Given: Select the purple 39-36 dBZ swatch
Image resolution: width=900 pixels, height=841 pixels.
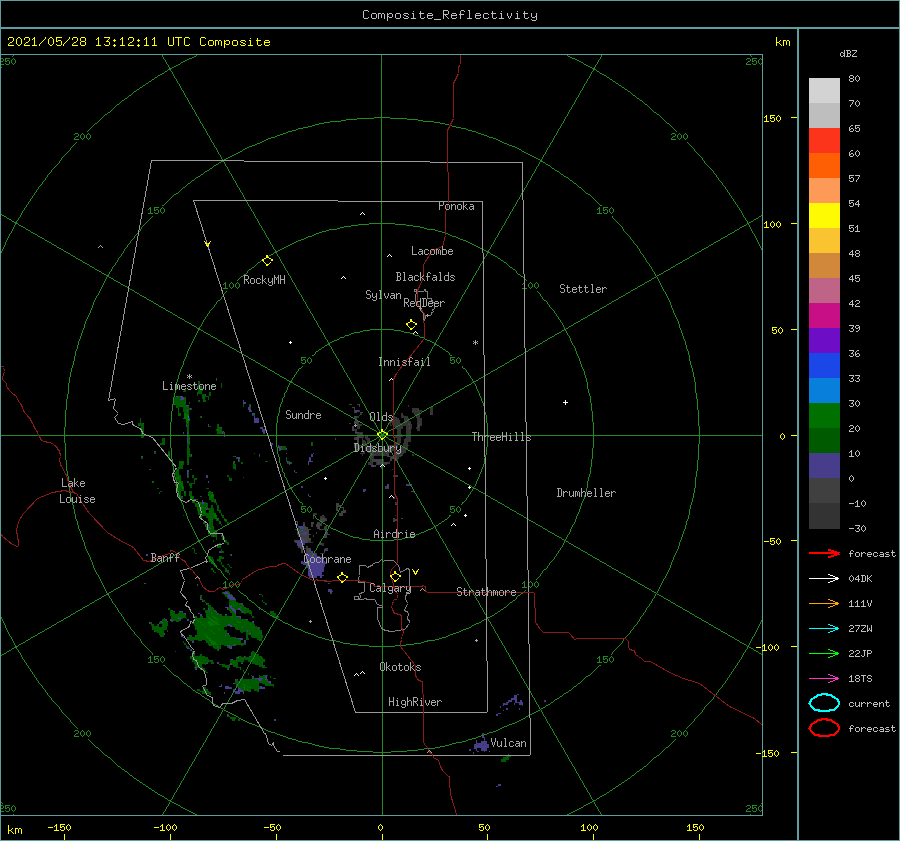Looking at the screenshot, I should [824, 340].
